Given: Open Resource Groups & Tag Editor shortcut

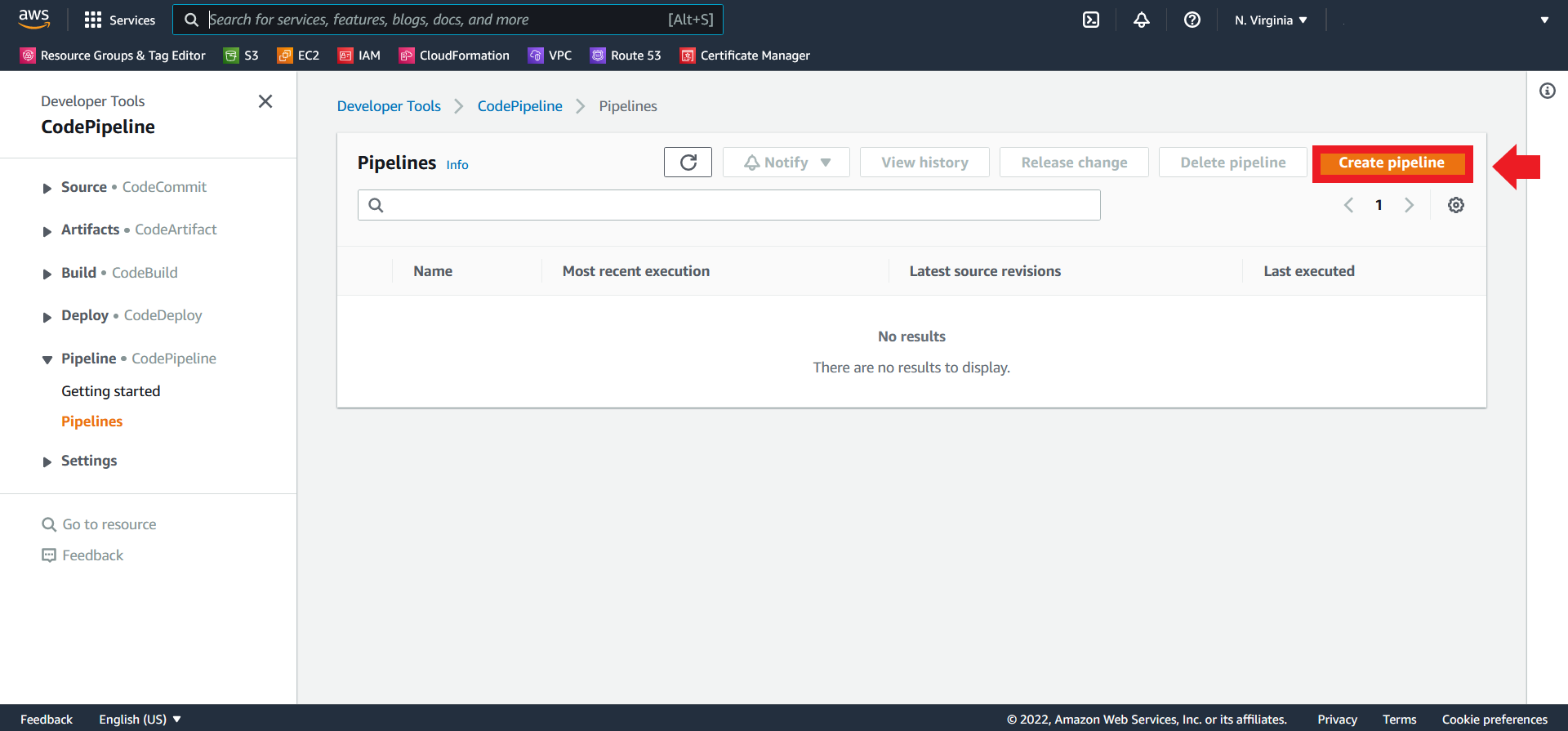Looking at the screenshot, I should click(113, 55).
